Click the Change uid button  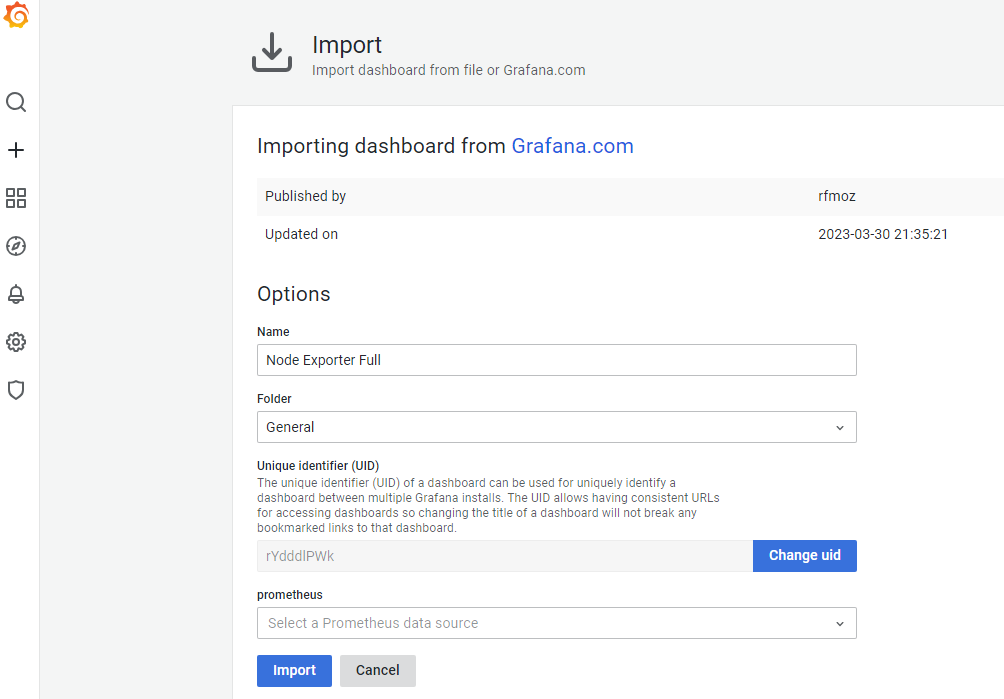pyautogui.click(x=804, y=556)
